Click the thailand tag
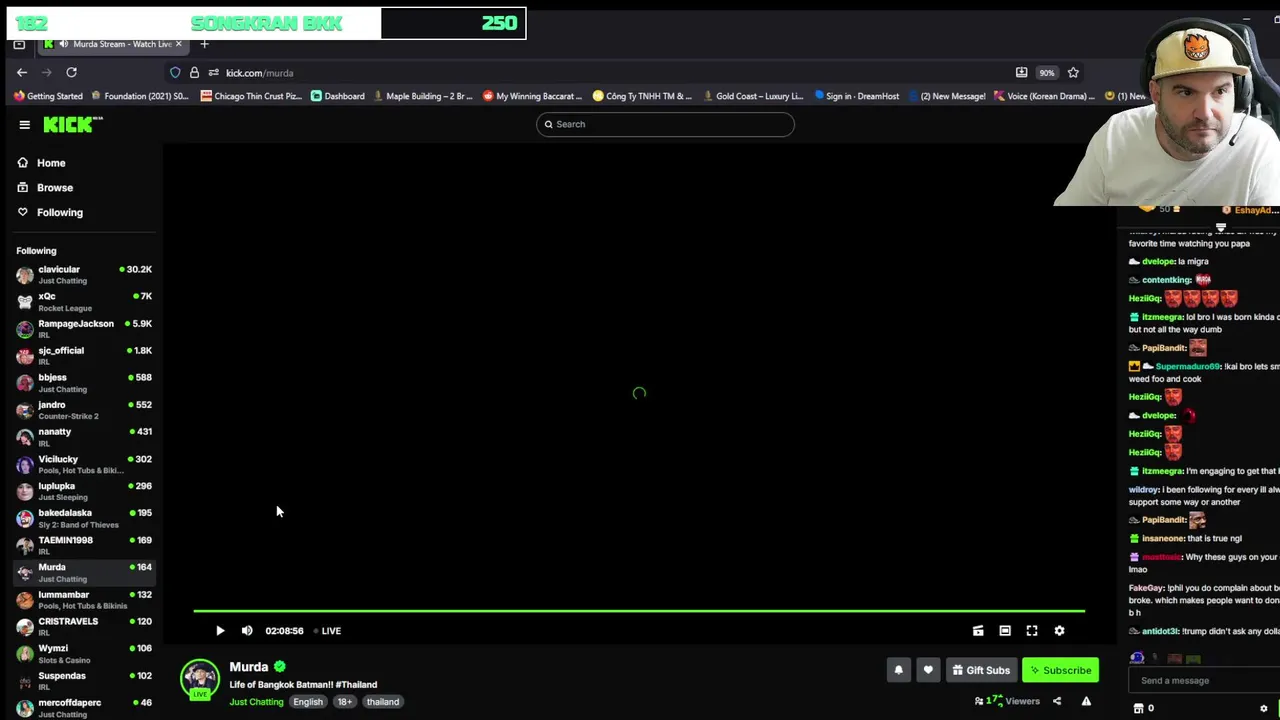 click(383, 702)
